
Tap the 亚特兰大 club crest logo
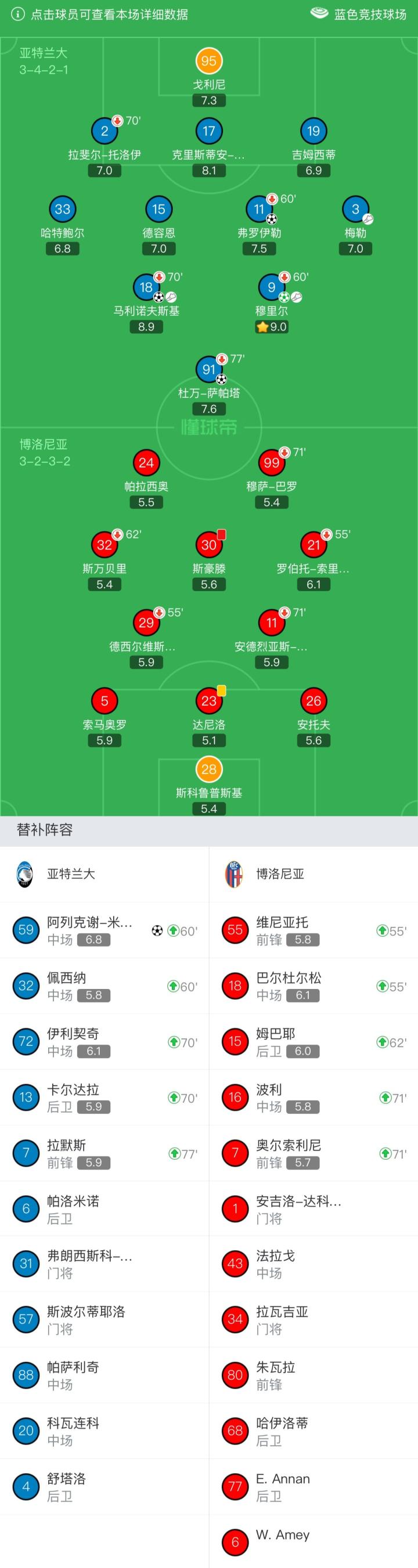coord(25,874)
